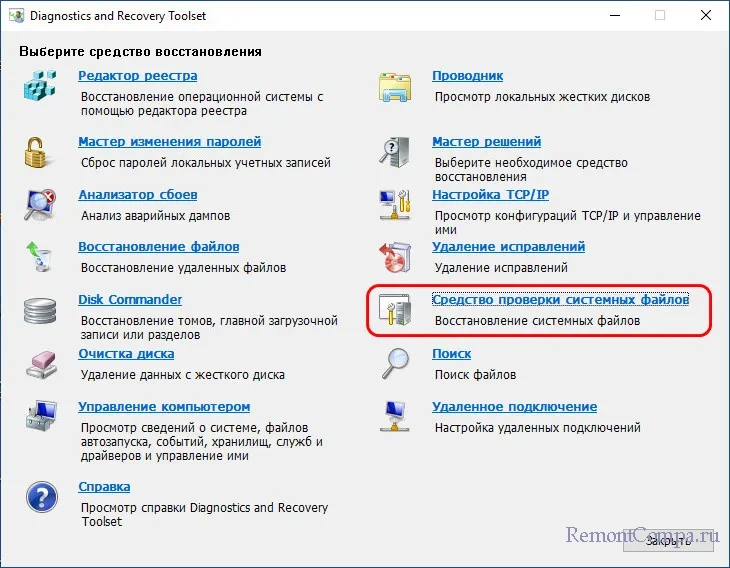
Task: Click the Search magnifying glass icon
Action: coord(395,364)
